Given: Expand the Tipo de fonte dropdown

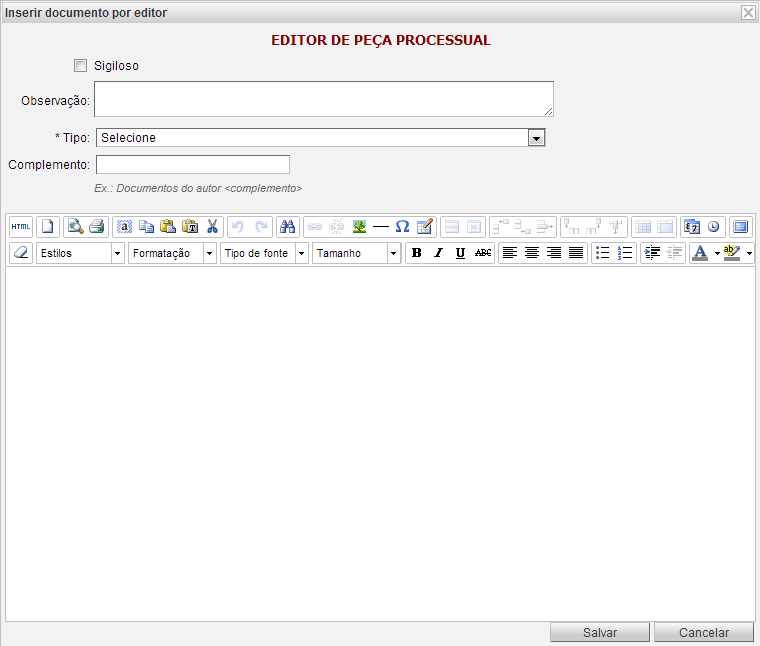Looking at the screenshot, I should pos(301,253).
